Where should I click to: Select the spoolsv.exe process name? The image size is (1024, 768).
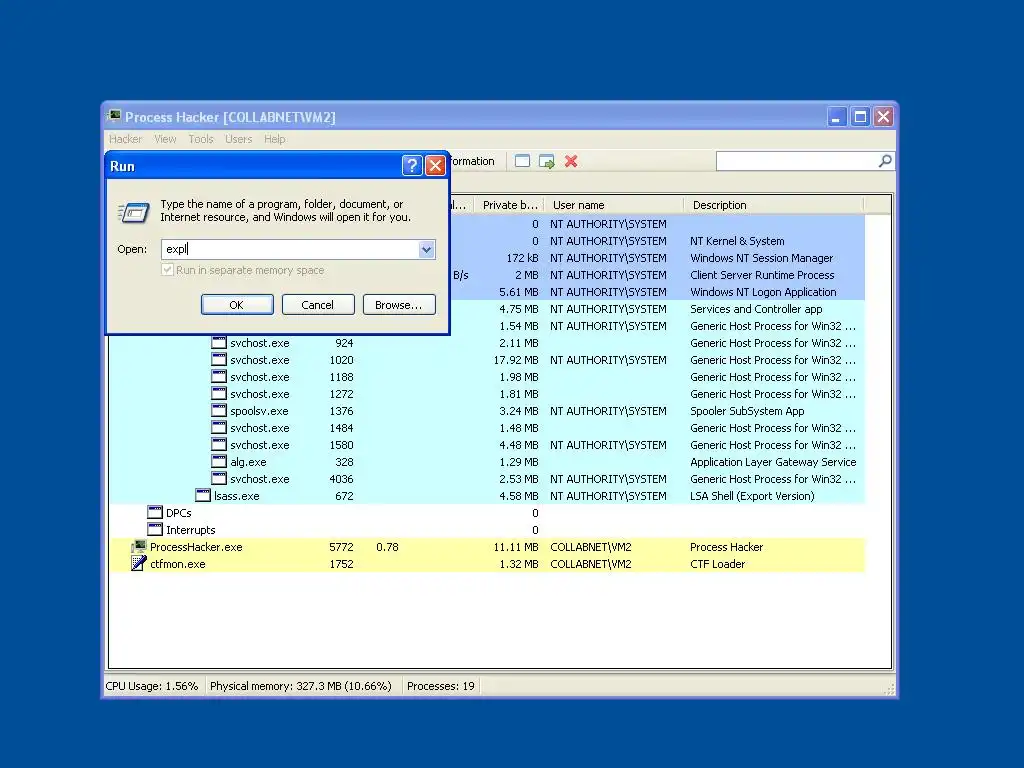259,411
